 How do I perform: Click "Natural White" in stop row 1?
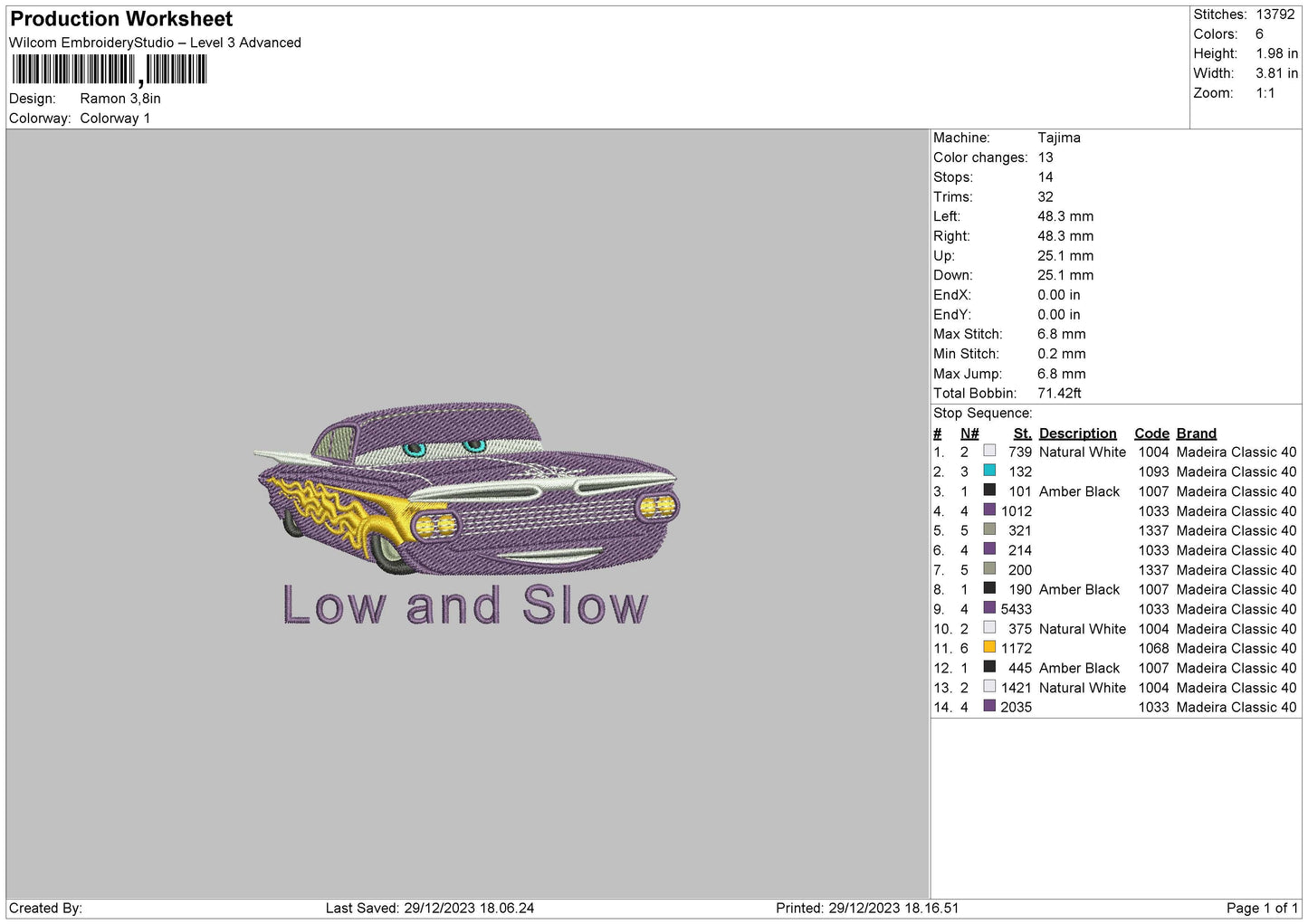pyautogui.click(x=1083, y=452)
